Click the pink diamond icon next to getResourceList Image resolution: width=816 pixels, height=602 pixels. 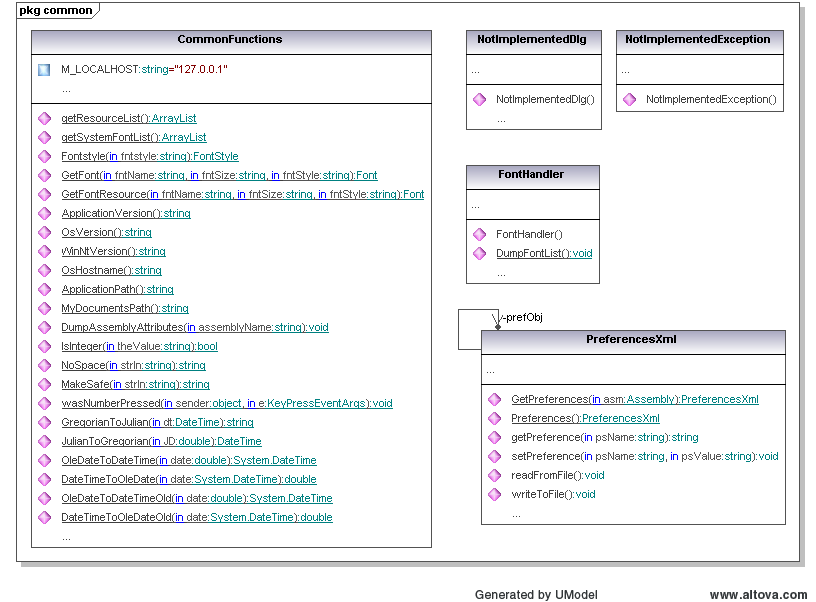pos(45,119)
